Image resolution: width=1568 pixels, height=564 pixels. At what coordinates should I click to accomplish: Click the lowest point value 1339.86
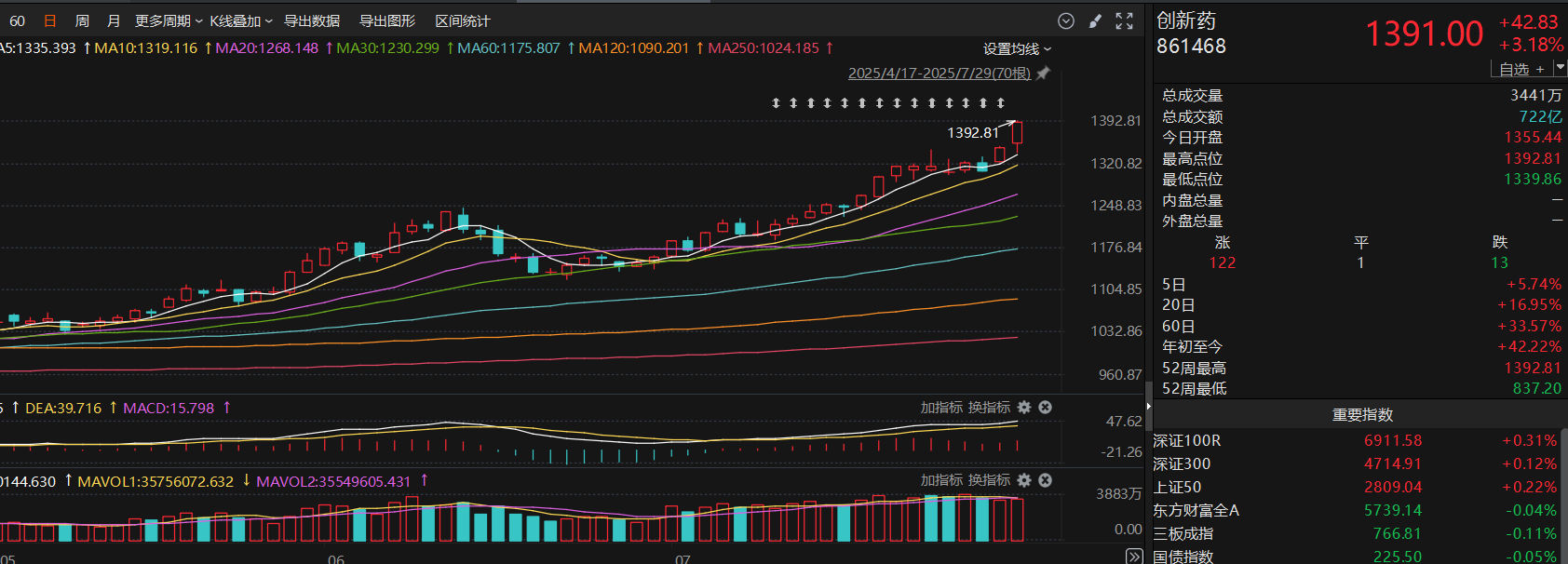click(x=1533, y=179)
